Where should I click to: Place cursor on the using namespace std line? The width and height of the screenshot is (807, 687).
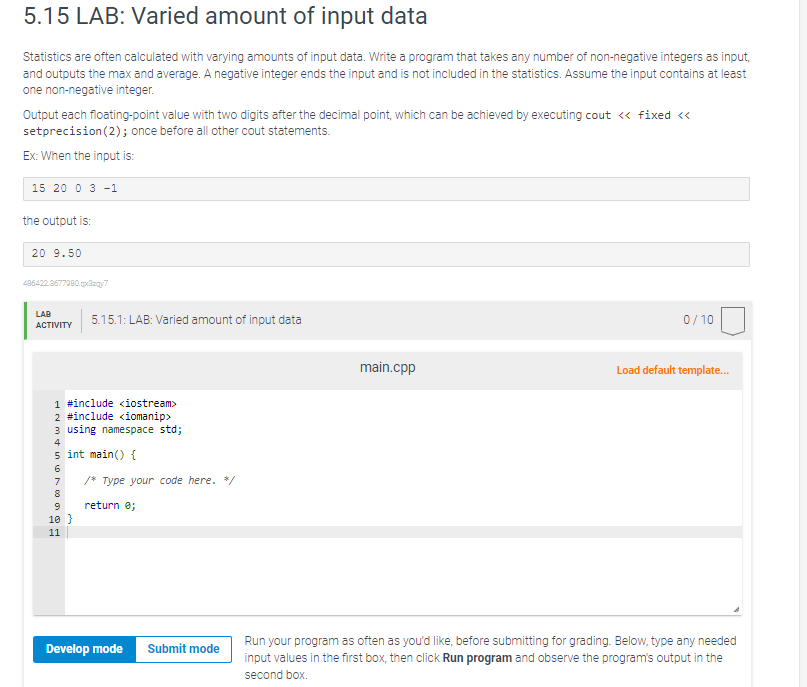click(x=124, y=429)
